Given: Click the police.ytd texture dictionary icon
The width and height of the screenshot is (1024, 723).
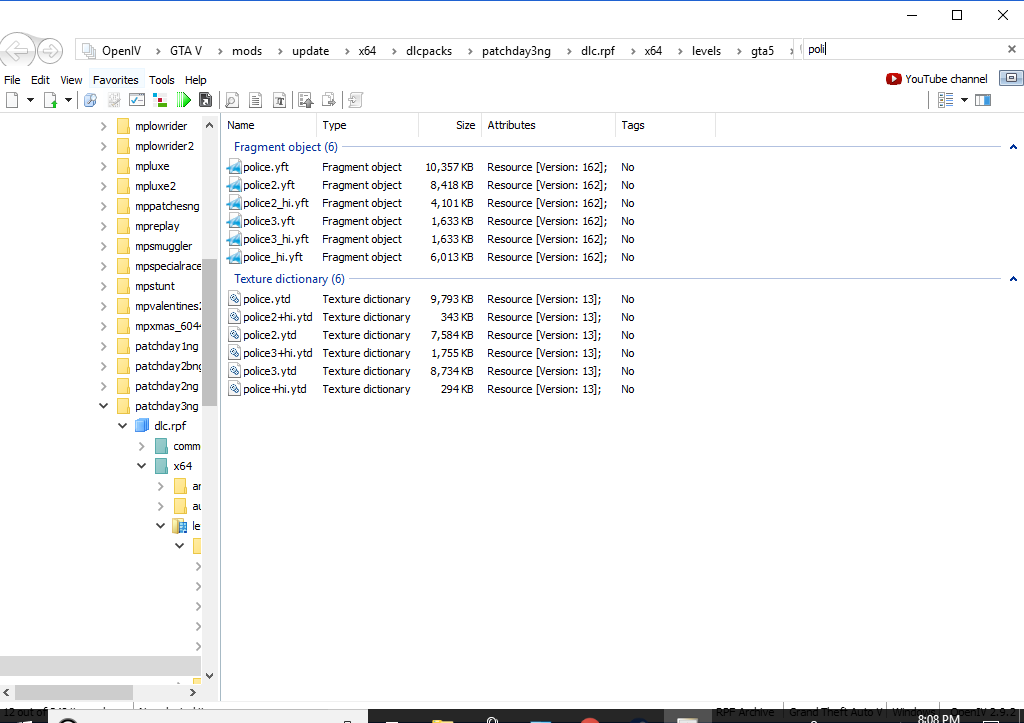Looking at the screenshot, I should coord(235,299).
